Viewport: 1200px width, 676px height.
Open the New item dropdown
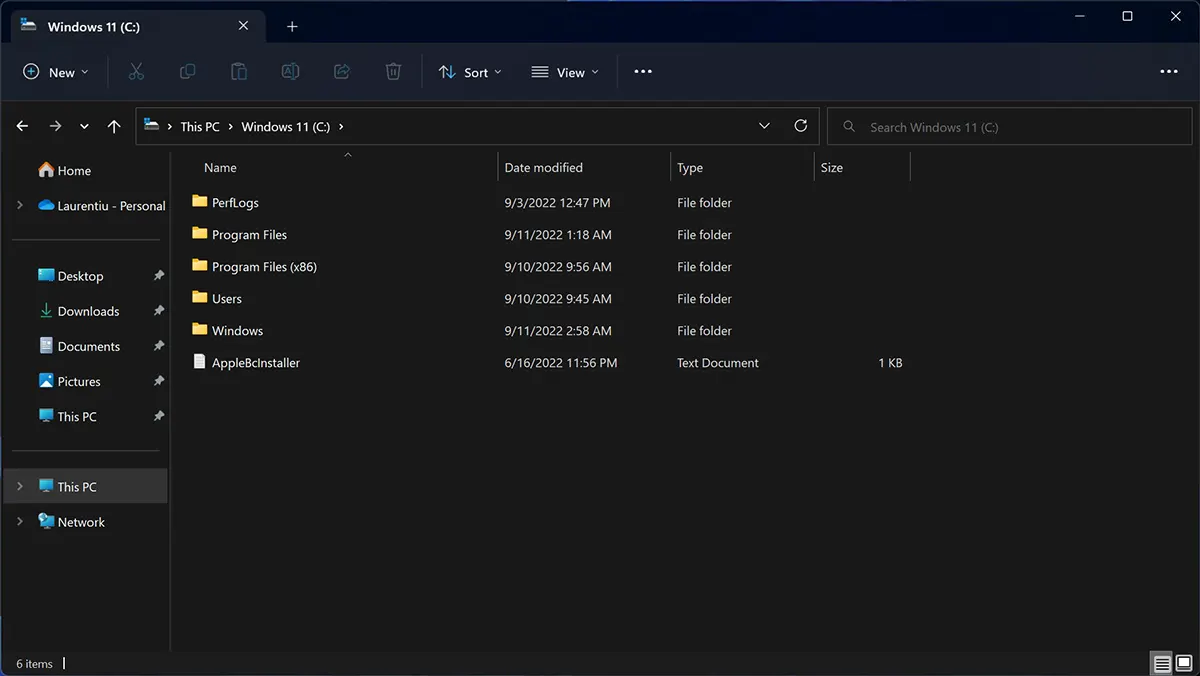[56, 72]
